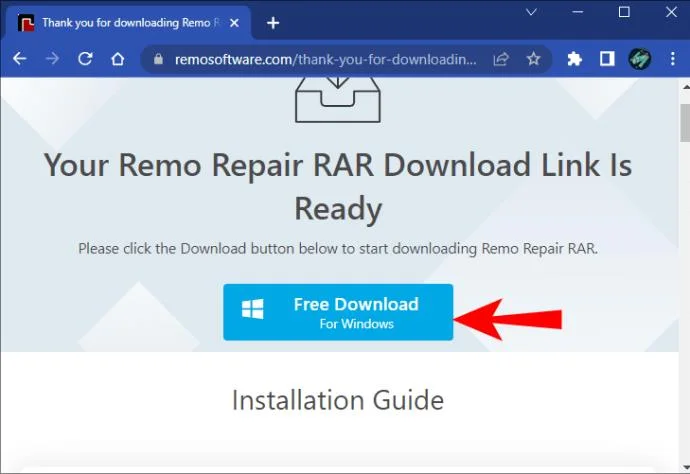Image resolution: width=690 pixels, height=474 pixels.
Task: Bookmark this page with the star
Action: [533, 59]
